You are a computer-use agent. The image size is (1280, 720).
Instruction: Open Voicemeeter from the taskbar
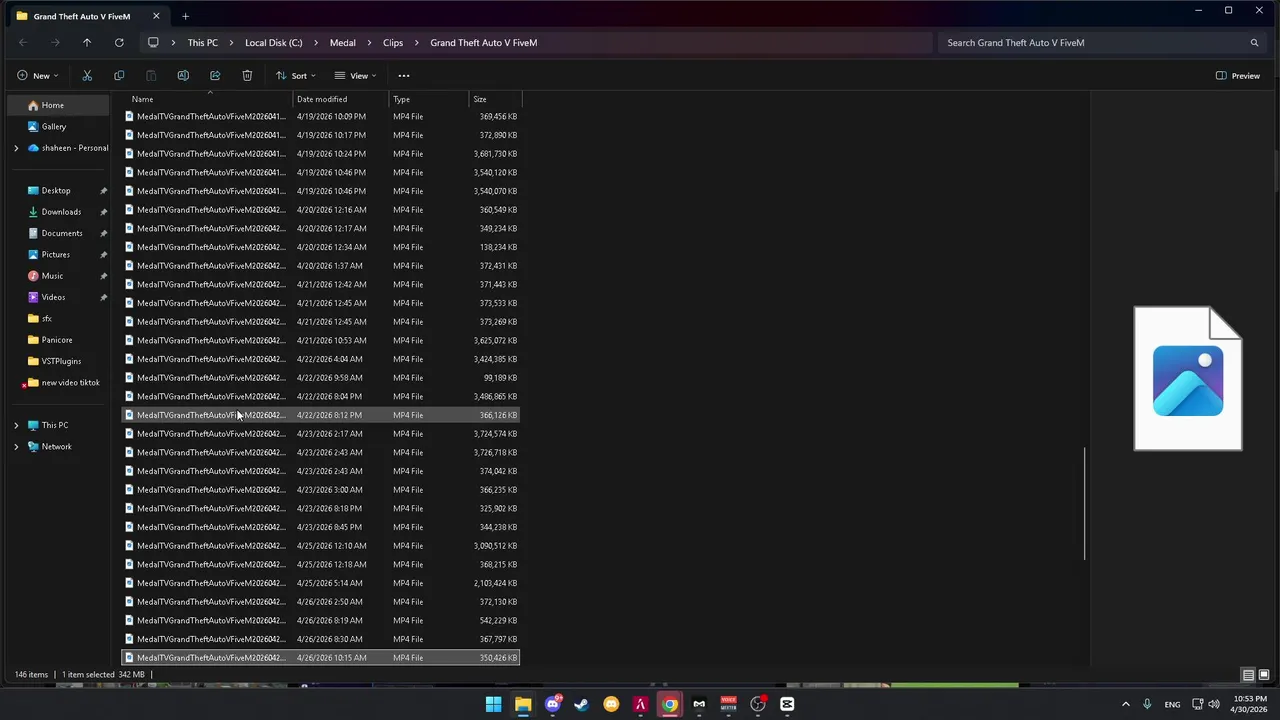point(728,704)
